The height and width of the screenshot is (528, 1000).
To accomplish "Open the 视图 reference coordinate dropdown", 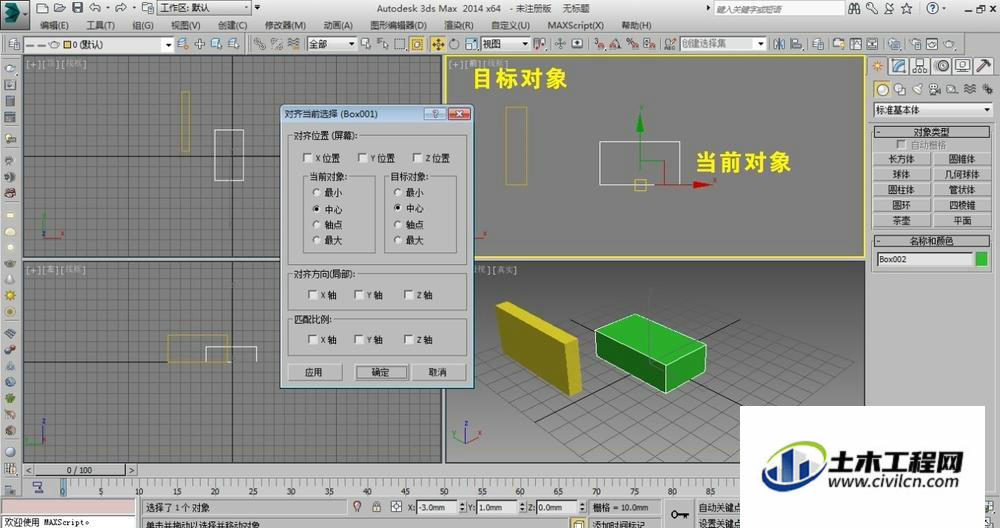I will point(505,44).
